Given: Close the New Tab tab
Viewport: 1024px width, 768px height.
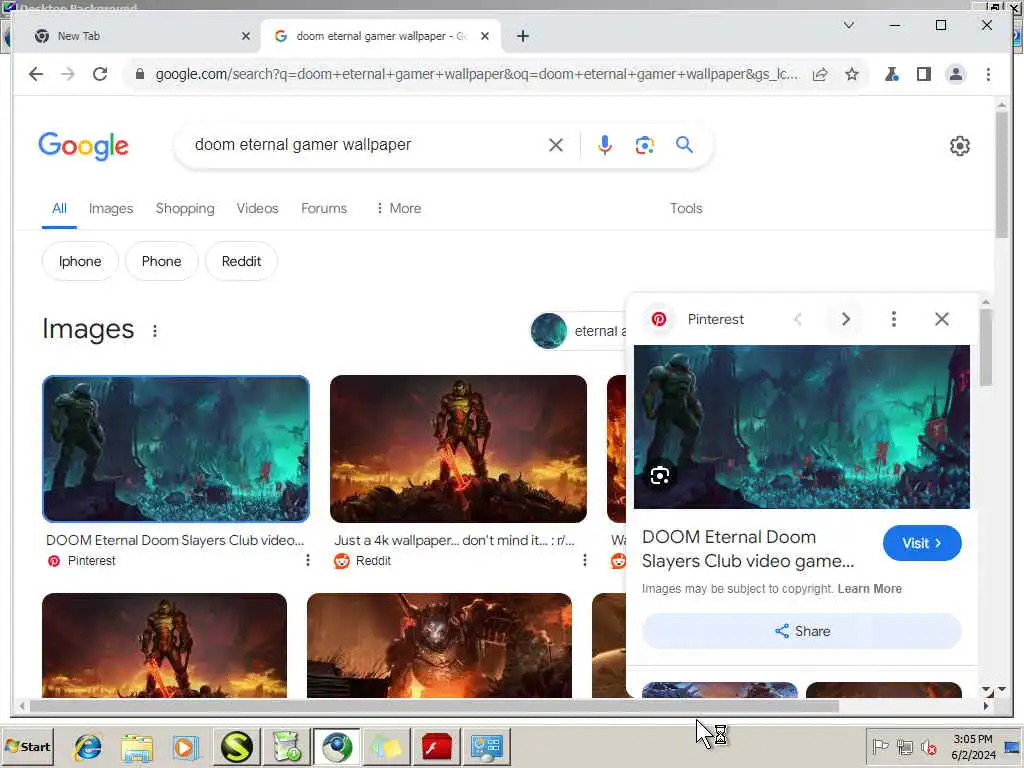Looking at the screenshot, I should tap(246, 36).
